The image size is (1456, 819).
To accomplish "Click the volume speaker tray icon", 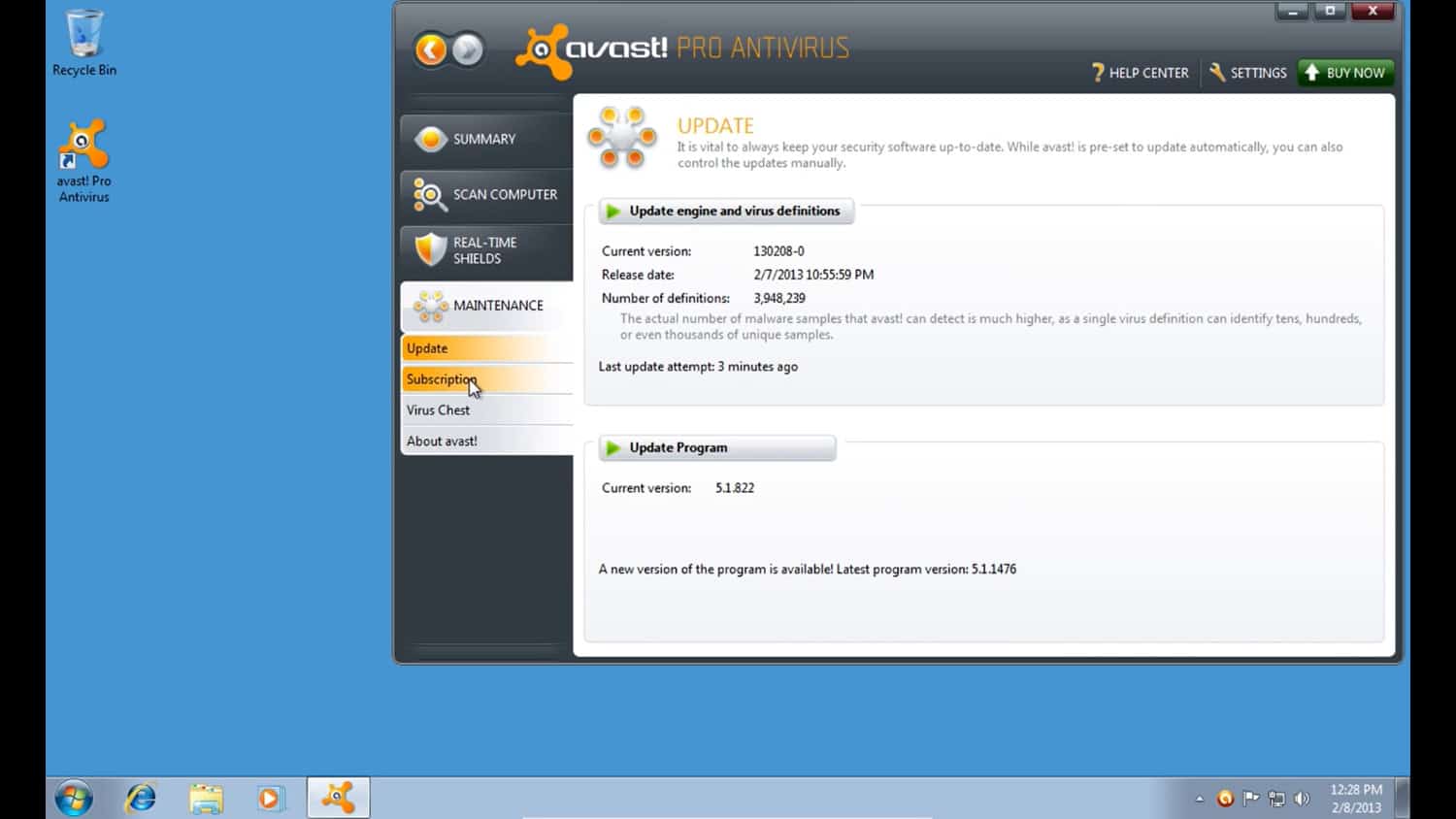I will coord(1302,799).
